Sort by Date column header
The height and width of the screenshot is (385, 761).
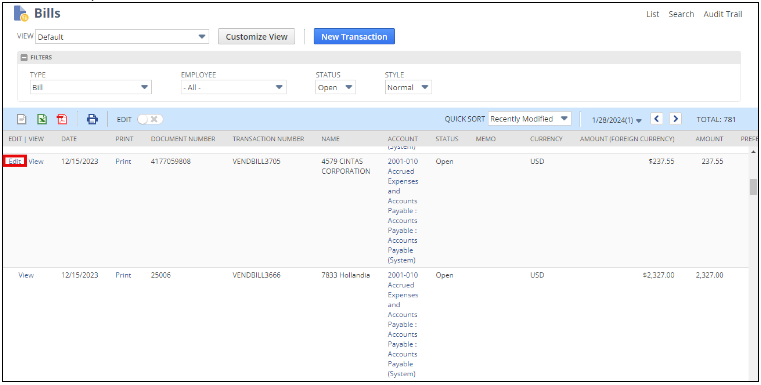pyautogui.click(x=69, y=139)
